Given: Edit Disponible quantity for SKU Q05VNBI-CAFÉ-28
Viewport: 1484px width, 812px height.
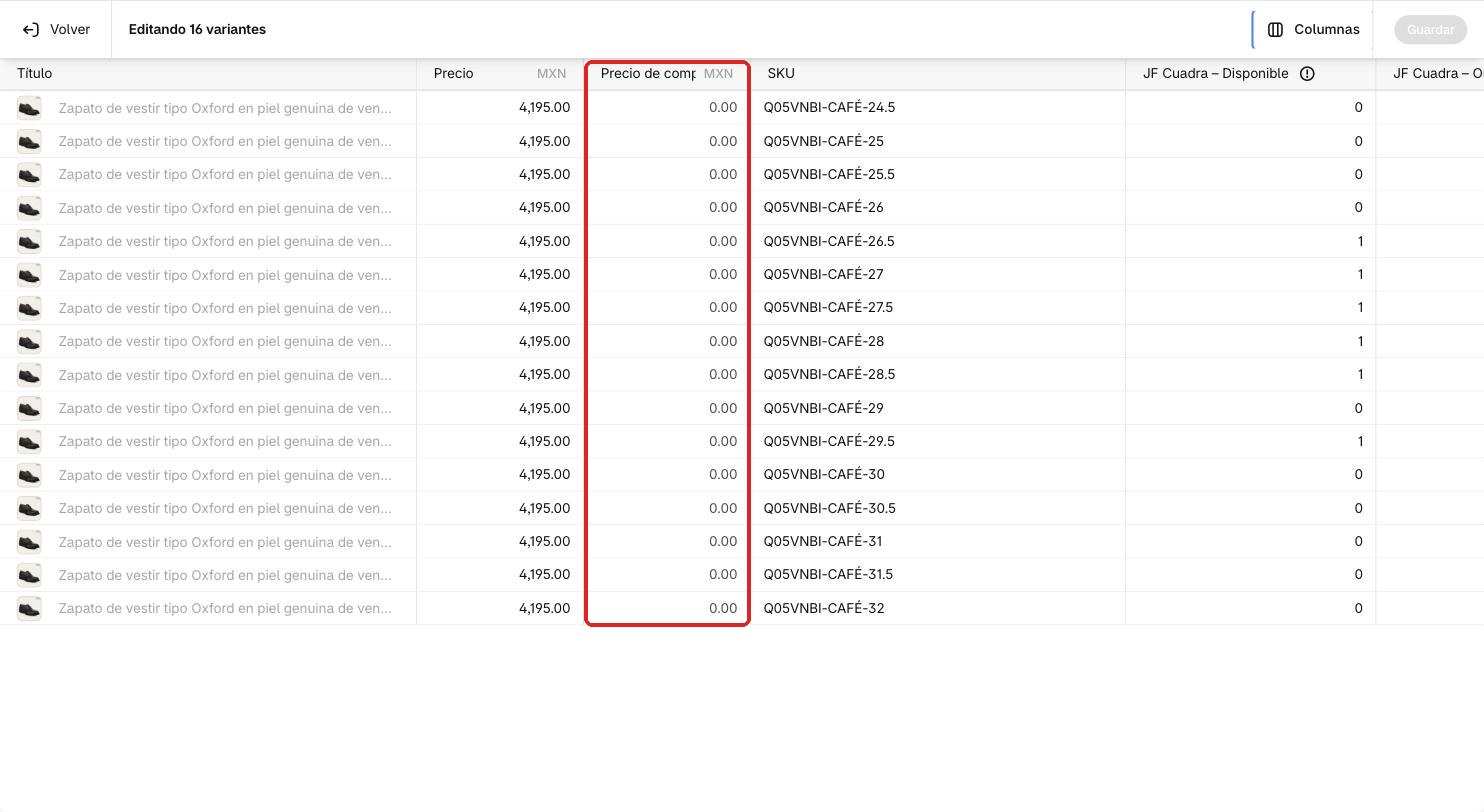Looking at the screenshot, I should pos(1250,341).
